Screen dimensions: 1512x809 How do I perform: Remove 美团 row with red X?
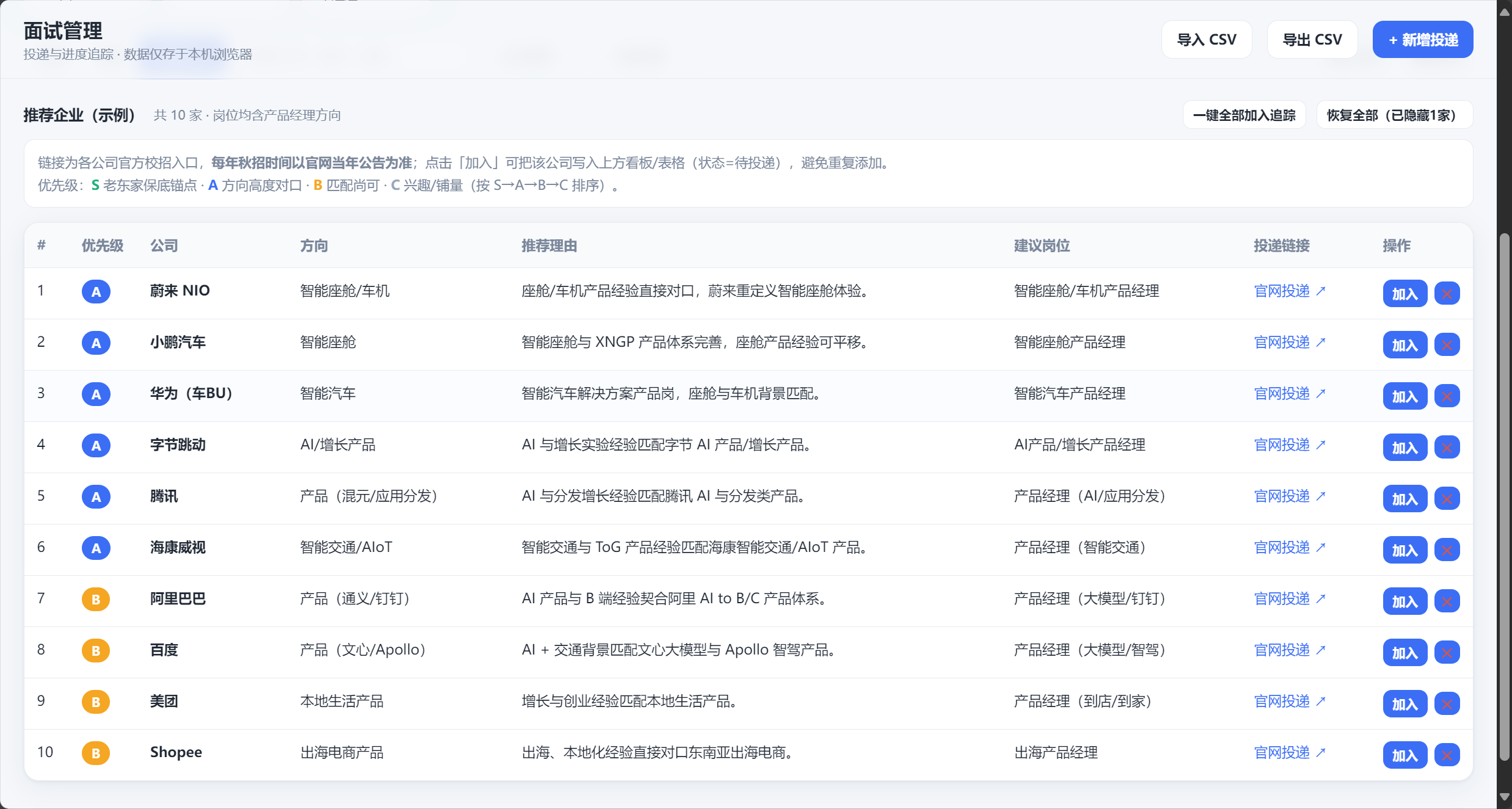[1447, 704]
